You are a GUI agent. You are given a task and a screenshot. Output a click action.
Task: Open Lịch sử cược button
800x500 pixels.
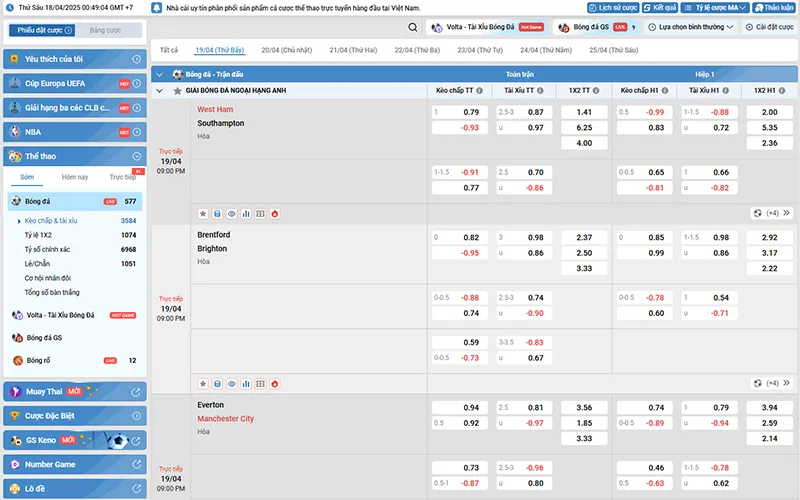pyautogui.click(x=613, y=8)
